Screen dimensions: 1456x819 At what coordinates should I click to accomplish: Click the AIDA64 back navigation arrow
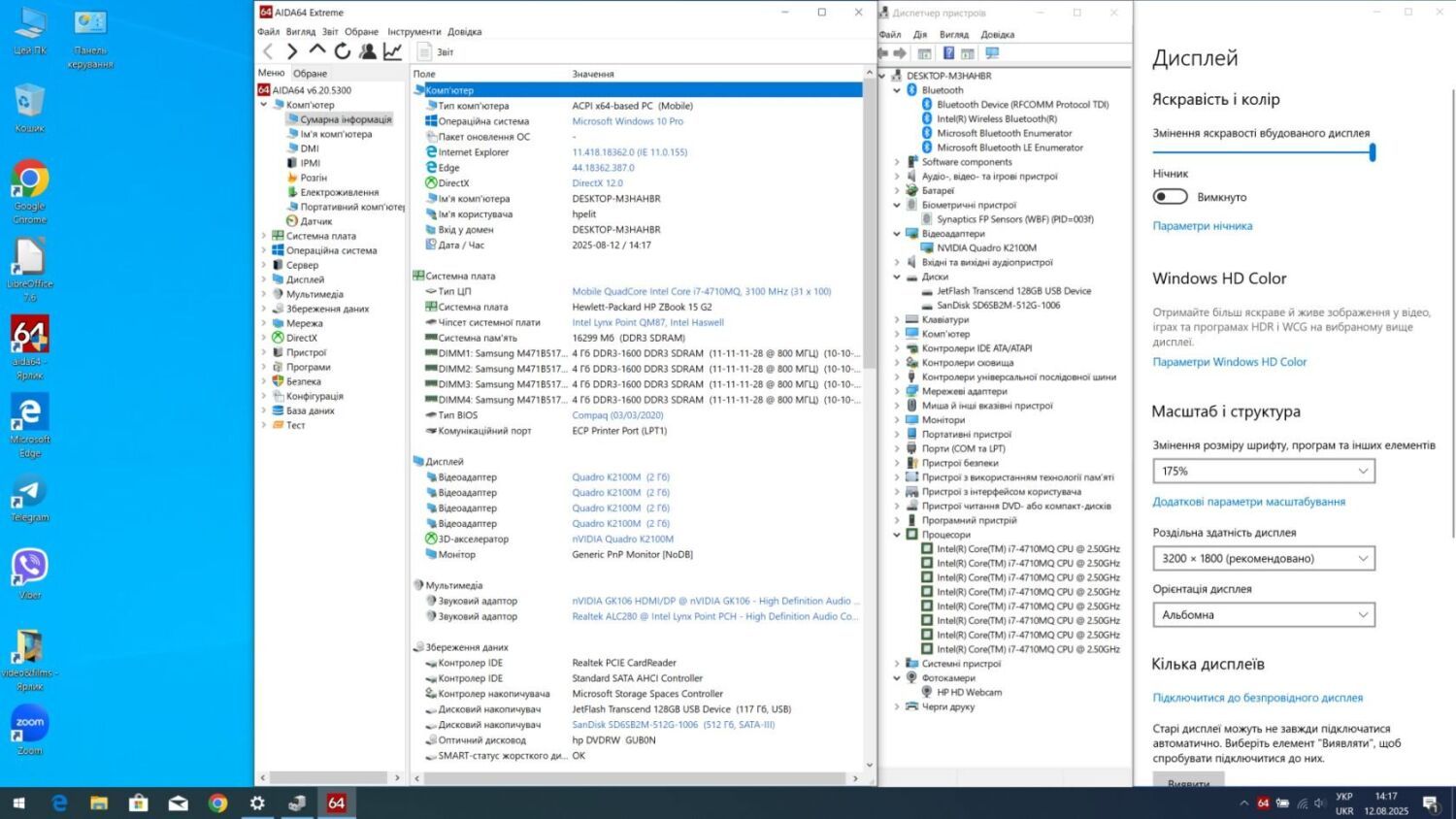tap(269, 51)
